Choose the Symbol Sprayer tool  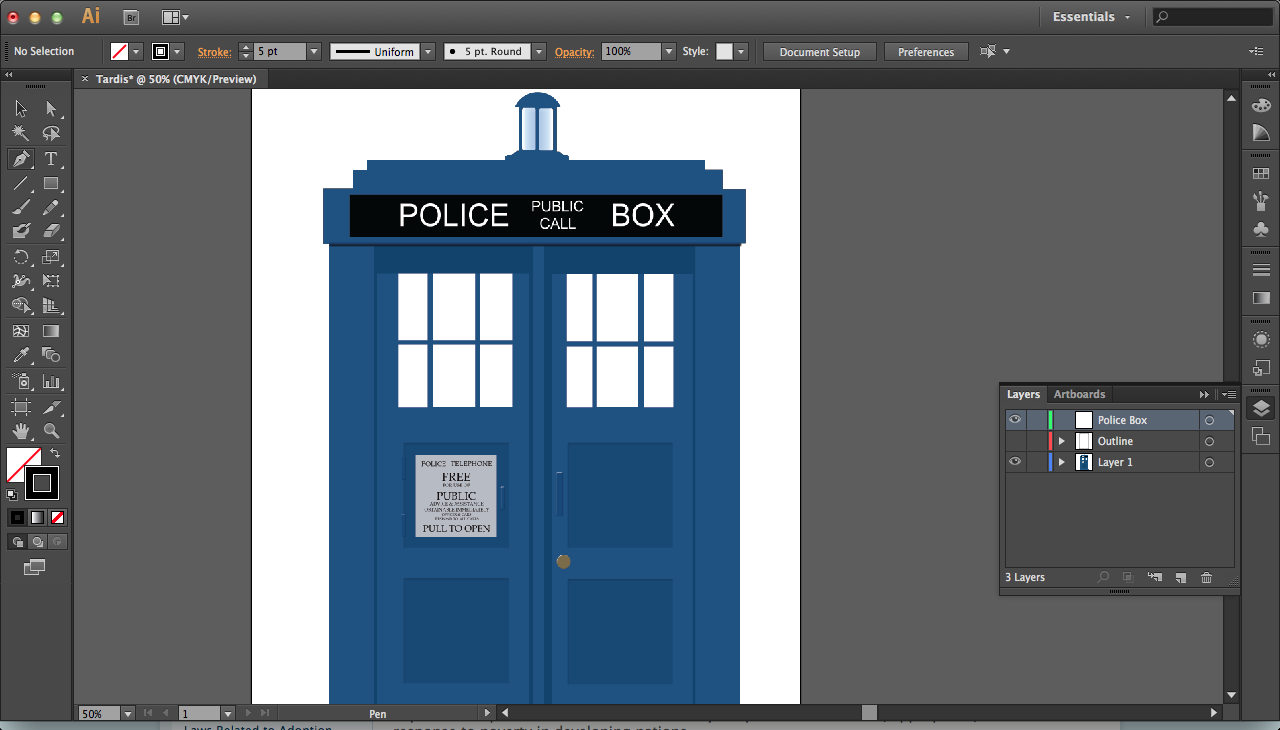(x=21, y=381)
